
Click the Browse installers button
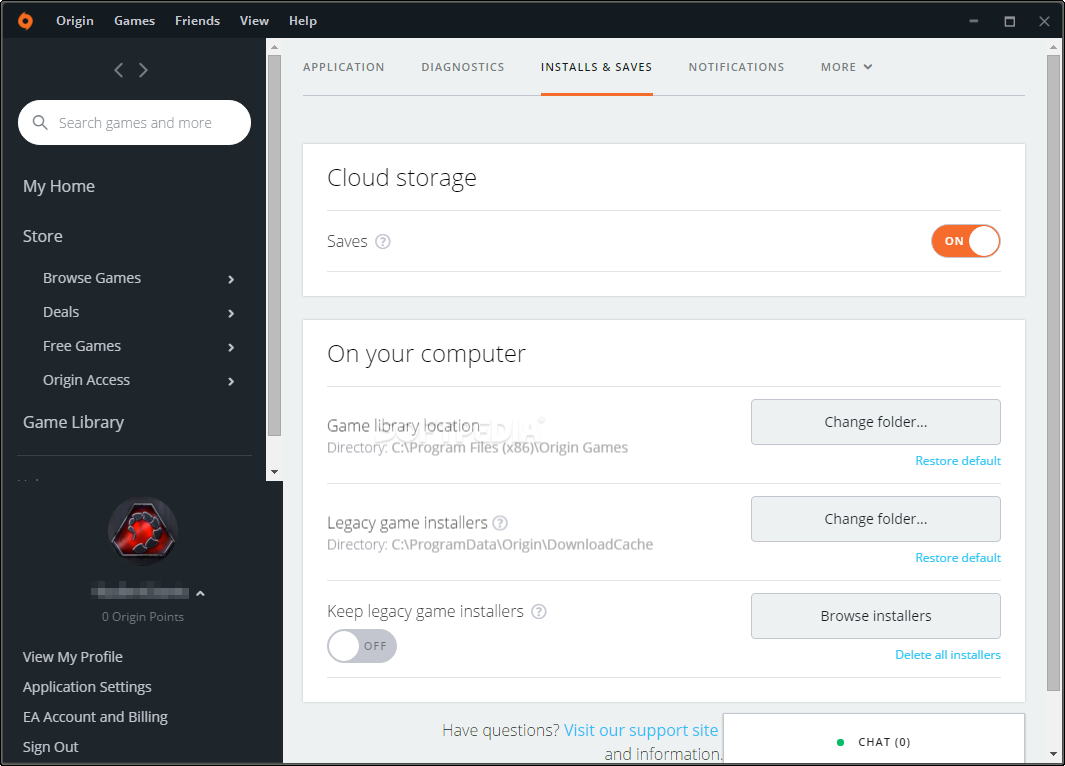(x=876, y=616)
